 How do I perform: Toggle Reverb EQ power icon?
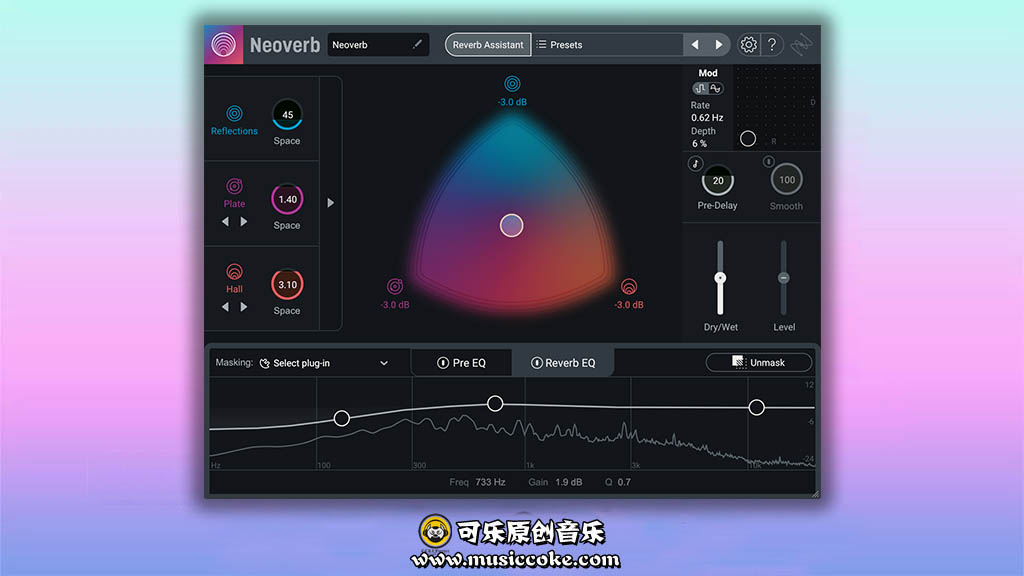pos(537,362)
